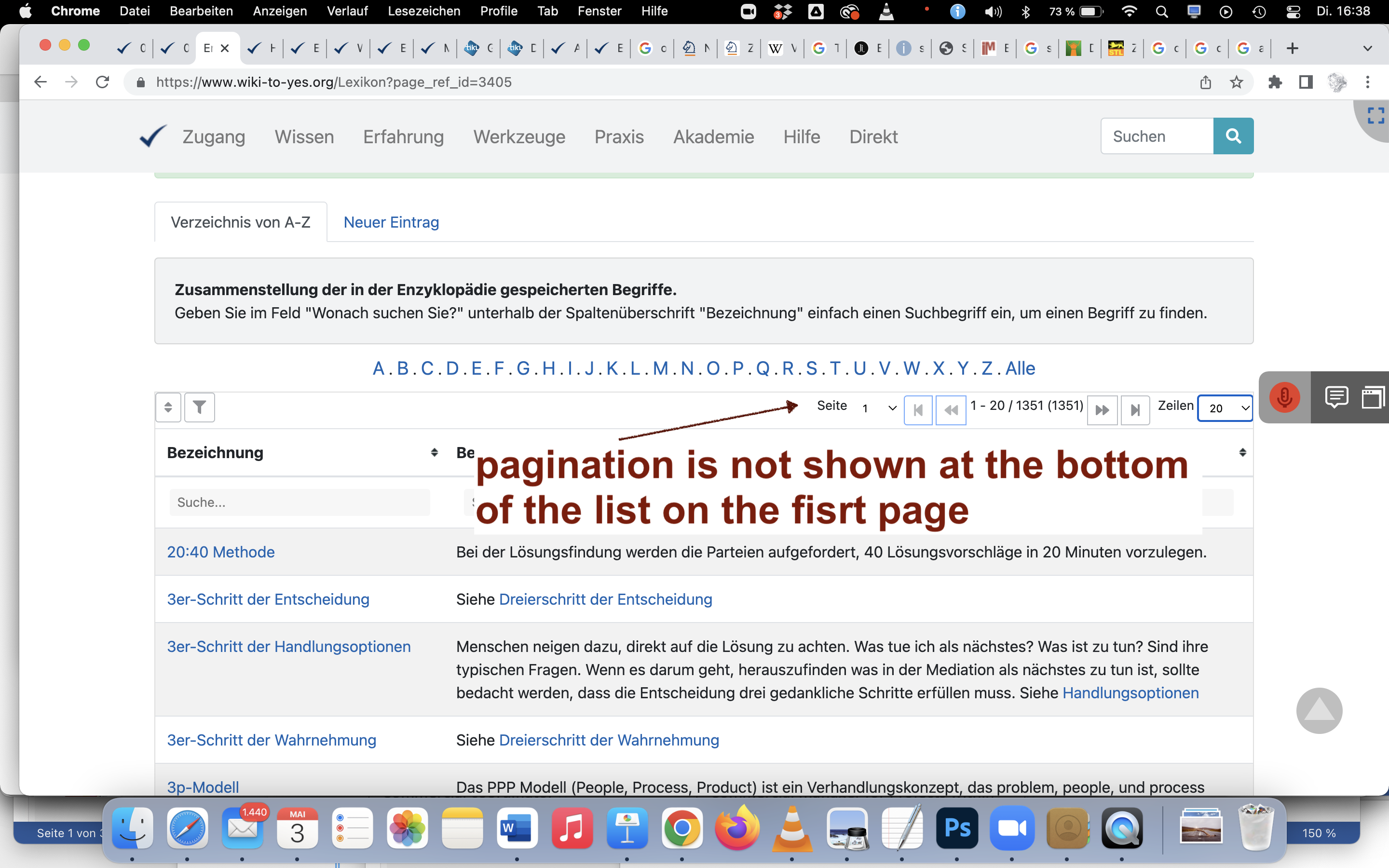
Task: Filter entries by letter M
Action: 660,368
